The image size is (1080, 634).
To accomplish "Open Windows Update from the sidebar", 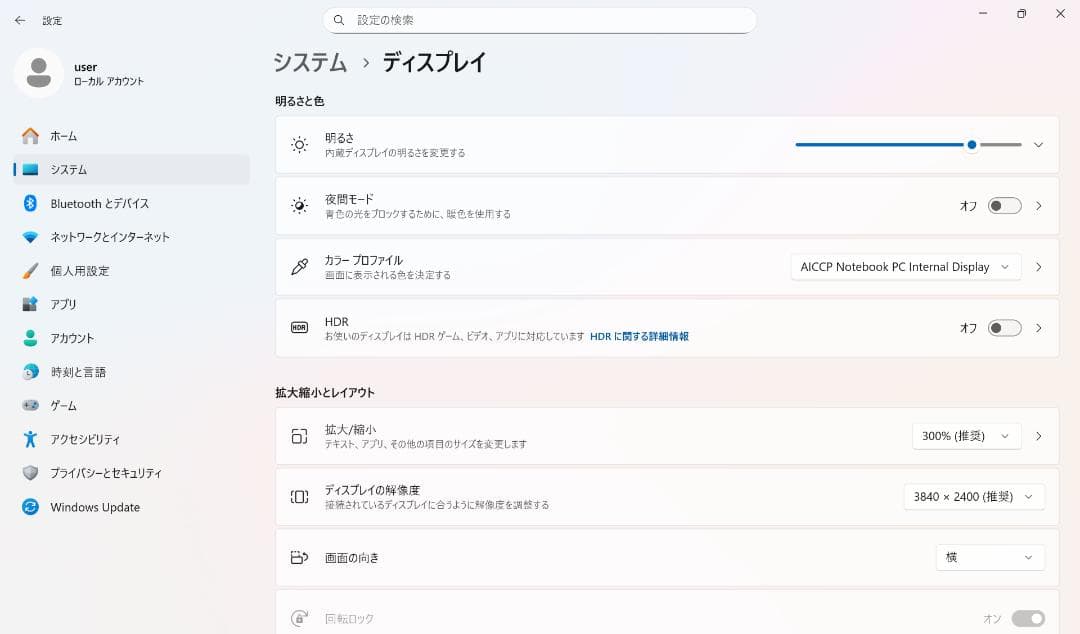I will 94,507.
